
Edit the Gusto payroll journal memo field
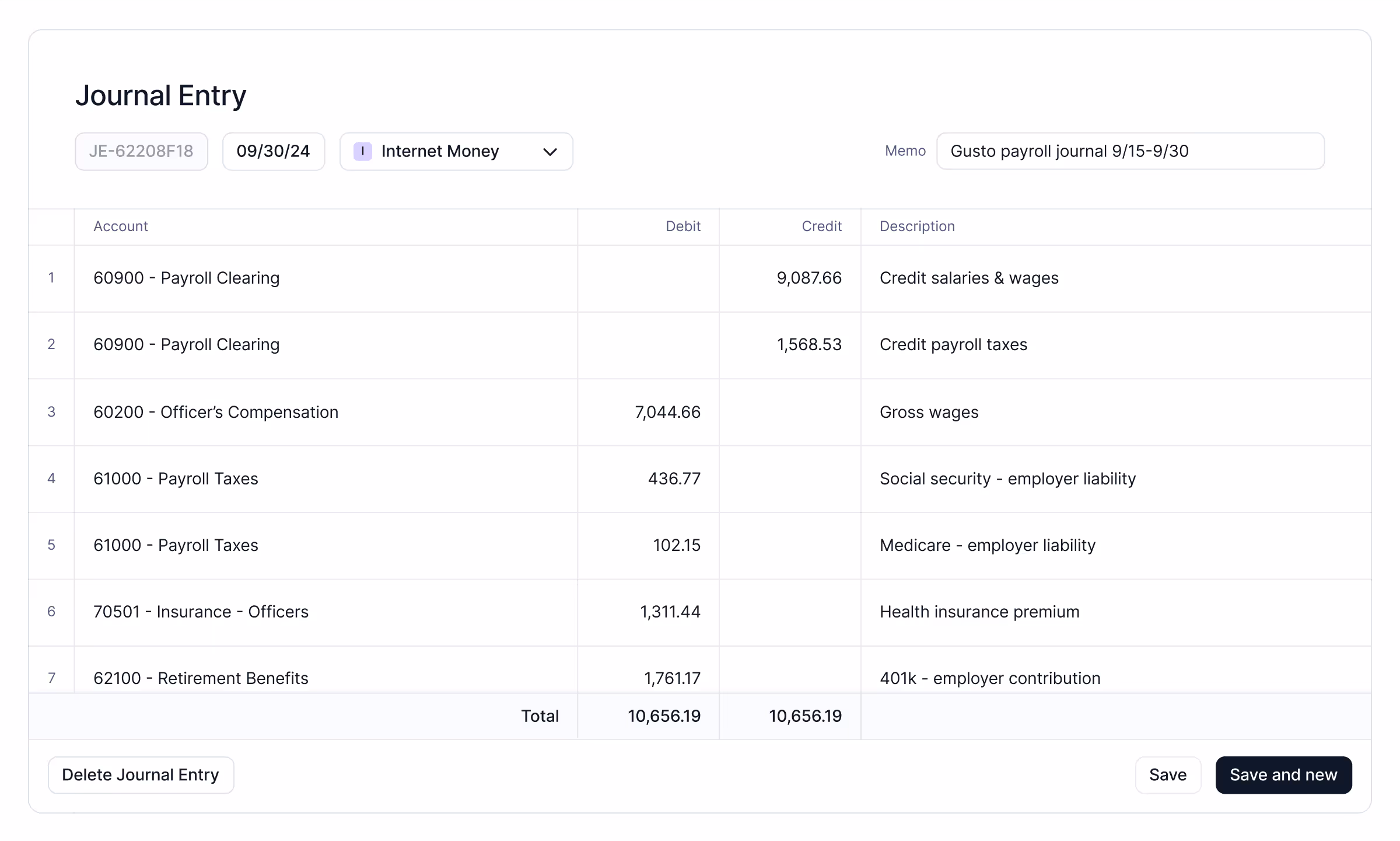pos(1129,152)
